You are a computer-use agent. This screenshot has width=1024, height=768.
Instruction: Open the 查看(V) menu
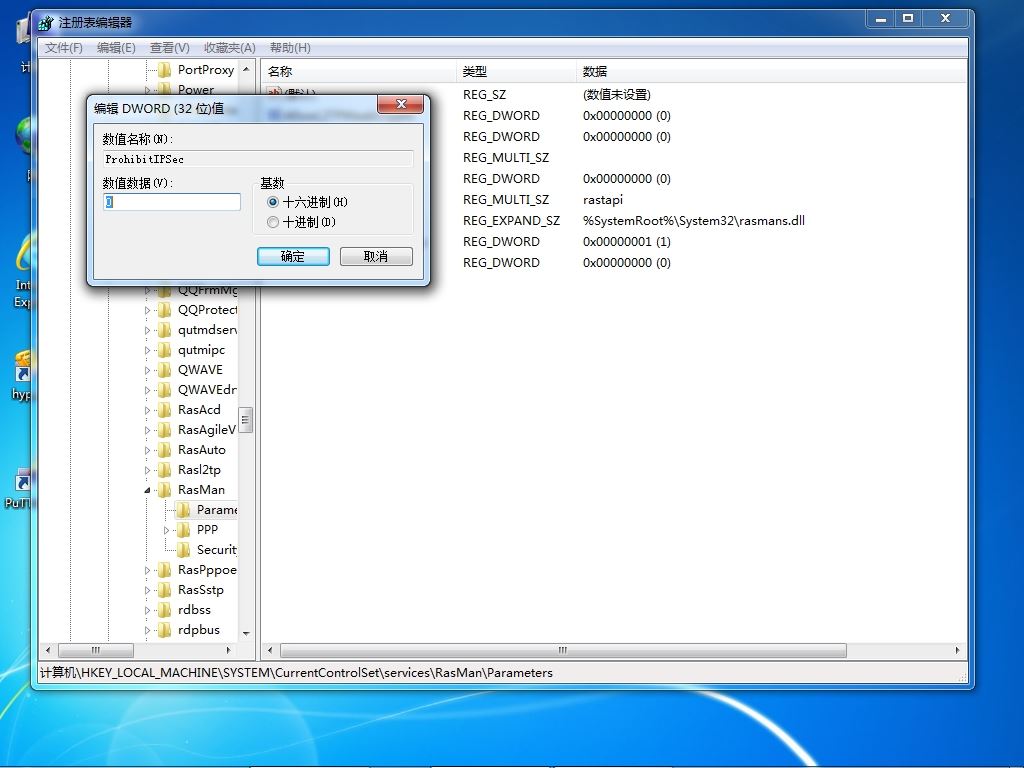click(170, 48)
